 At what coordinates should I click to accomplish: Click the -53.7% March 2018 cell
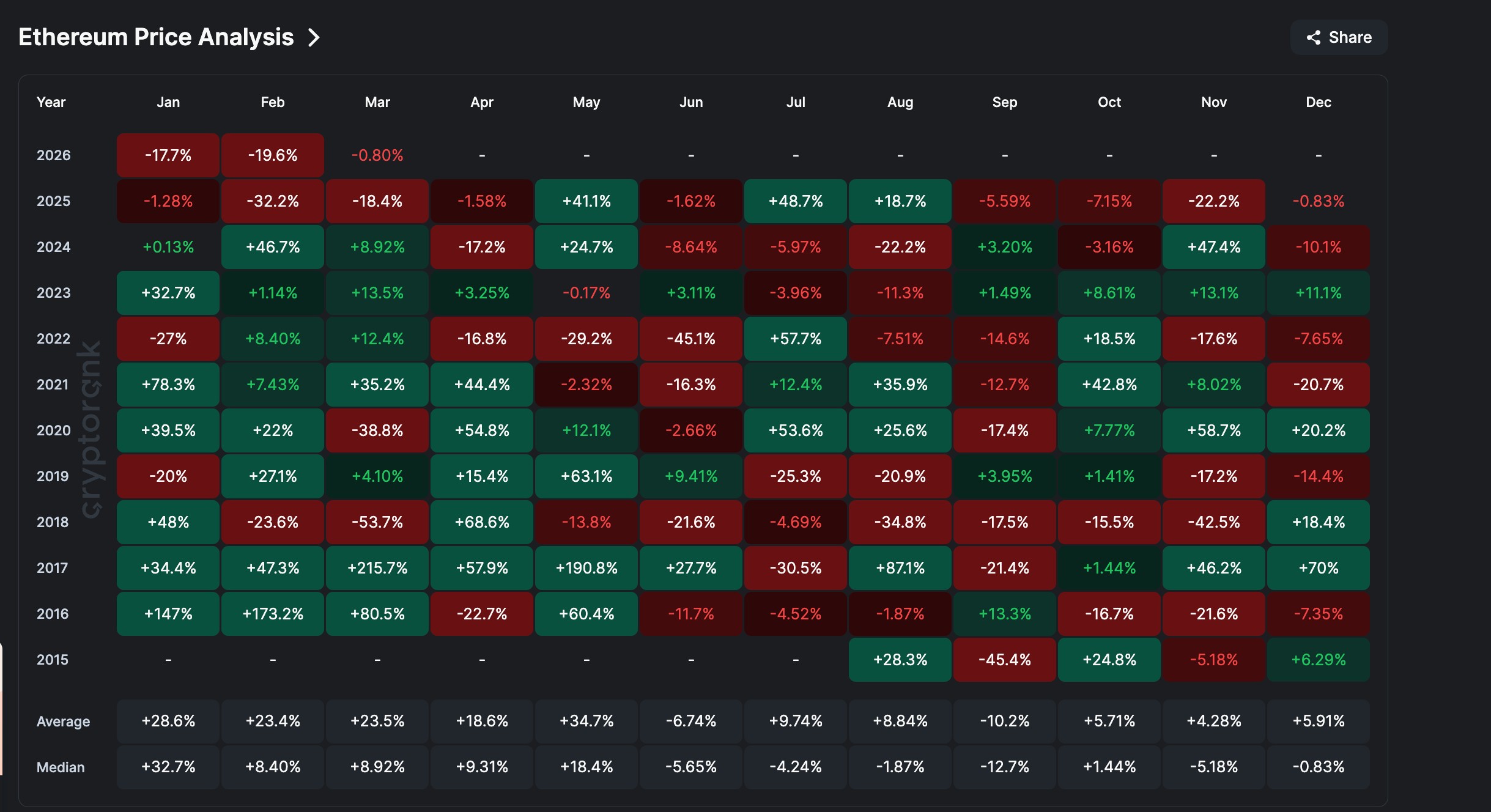[x=377, y=522]
